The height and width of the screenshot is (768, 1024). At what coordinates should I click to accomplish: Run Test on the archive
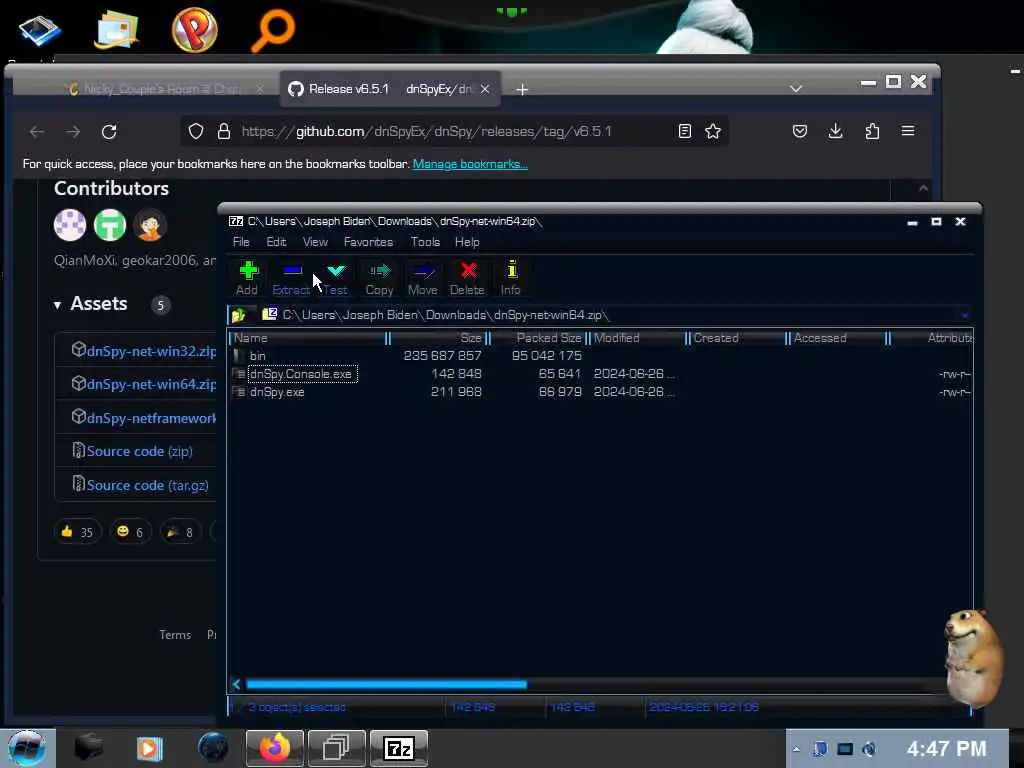click(x=336, y=278)
